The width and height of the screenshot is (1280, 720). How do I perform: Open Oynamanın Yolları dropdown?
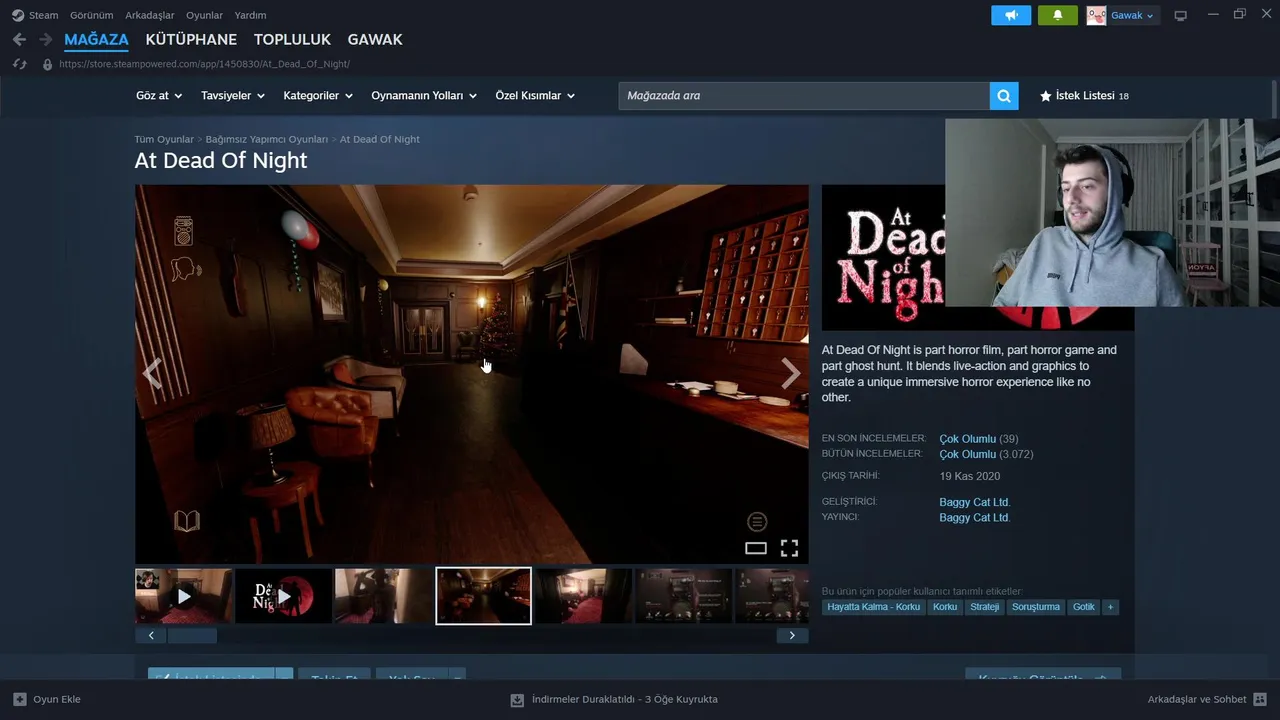point(424,96)
